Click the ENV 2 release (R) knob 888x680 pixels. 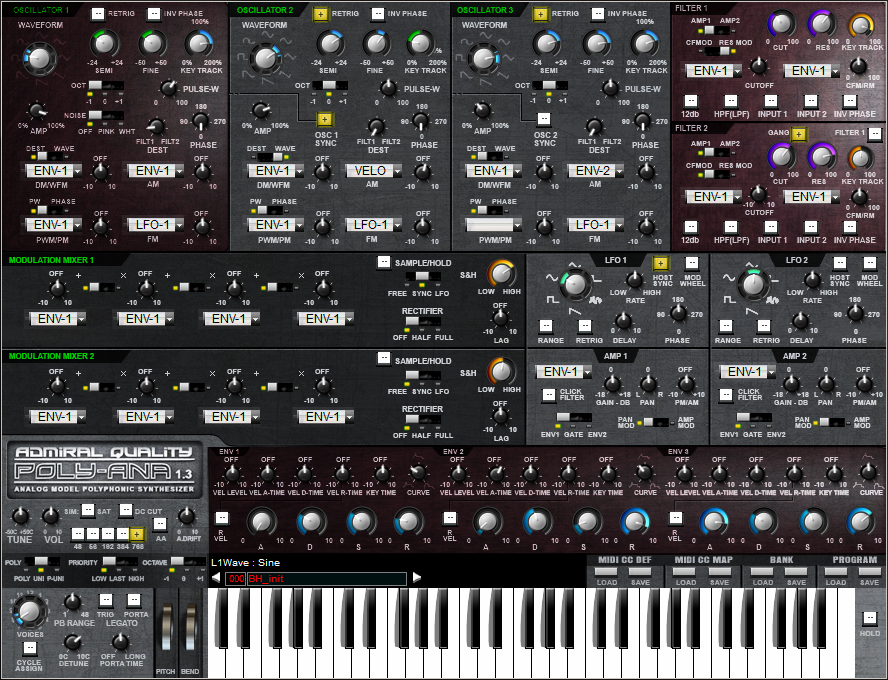click(634, 521)
